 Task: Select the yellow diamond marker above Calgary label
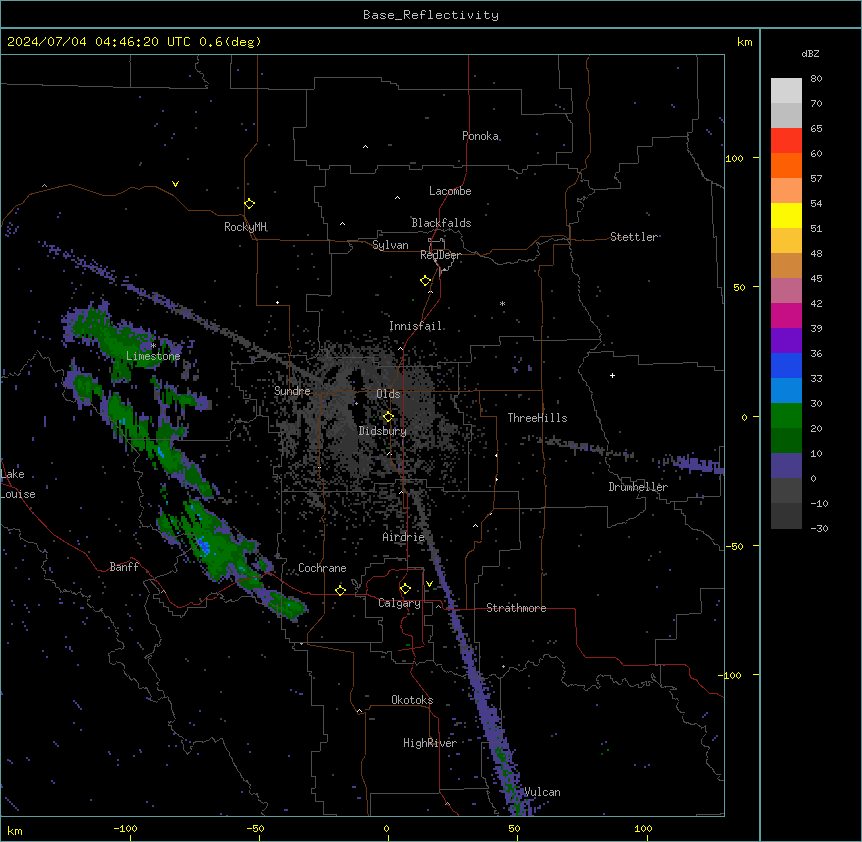(405, 589)
